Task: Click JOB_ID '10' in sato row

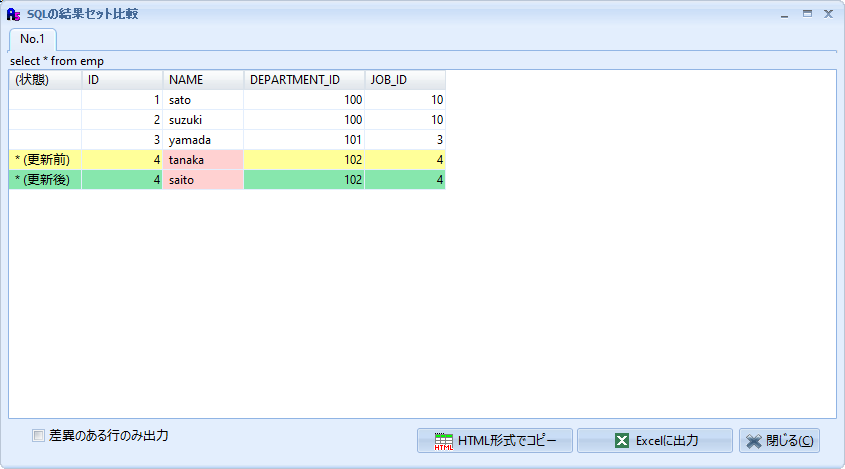Action: tap(405, 100)
